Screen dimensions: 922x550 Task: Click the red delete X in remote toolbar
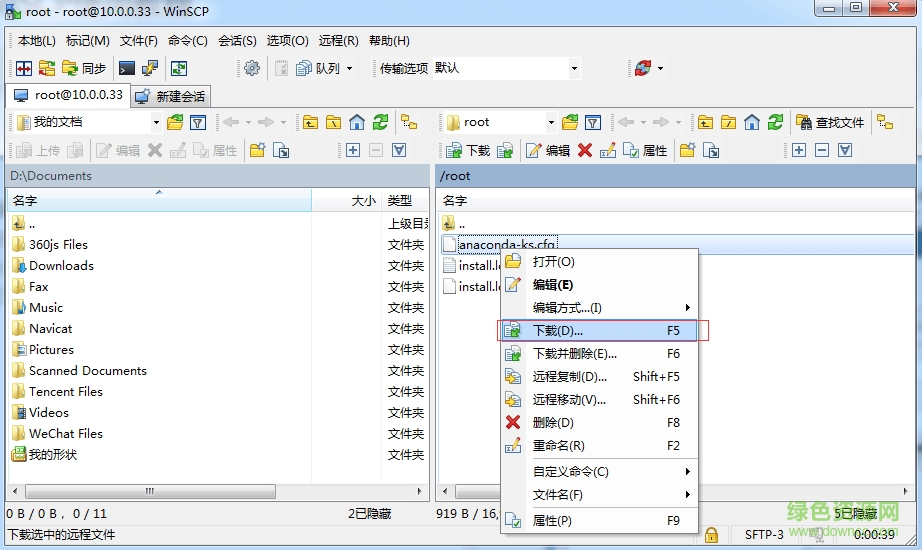585,150
